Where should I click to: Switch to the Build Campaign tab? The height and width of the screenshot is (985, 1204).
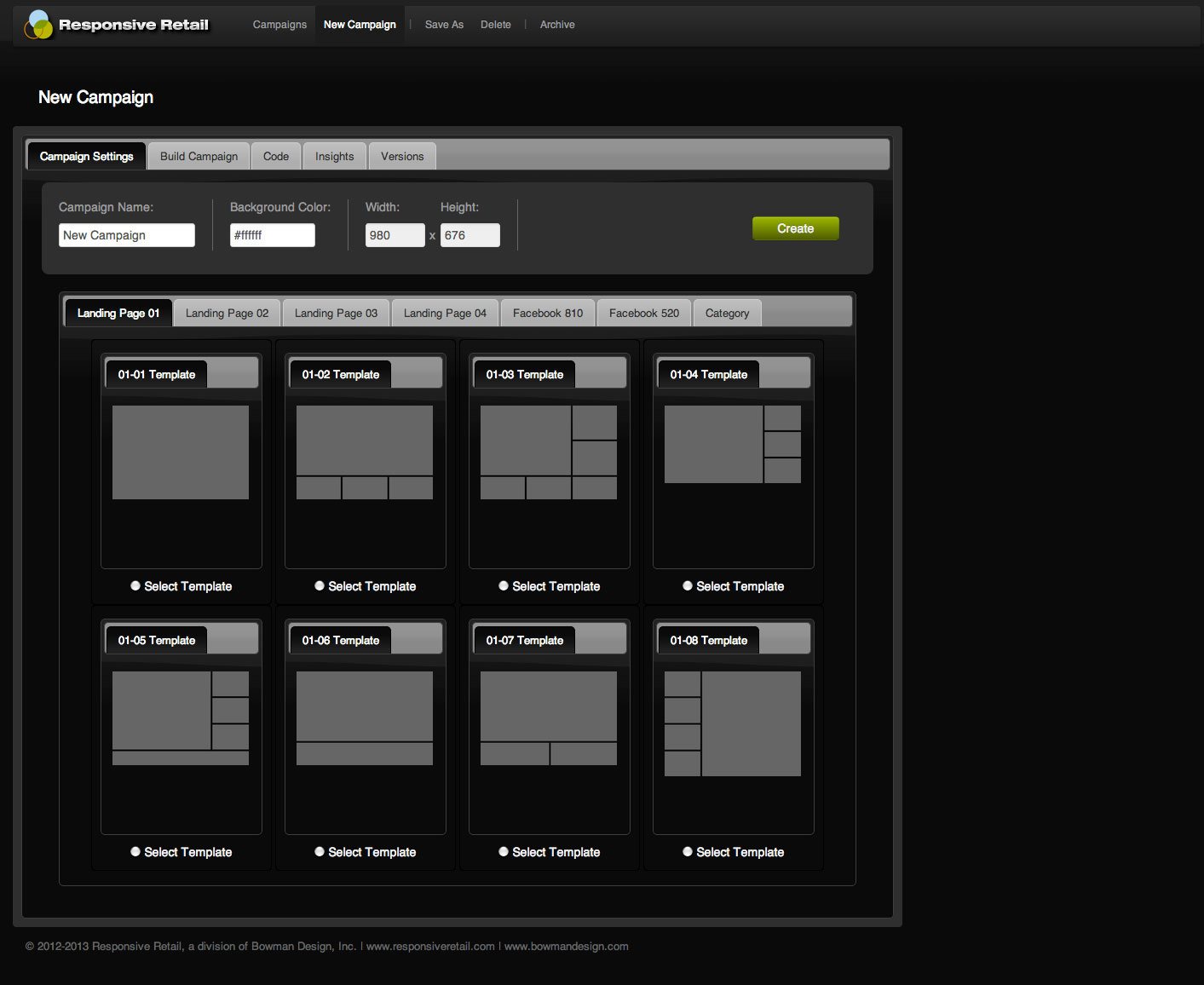(x=199, y=156)
